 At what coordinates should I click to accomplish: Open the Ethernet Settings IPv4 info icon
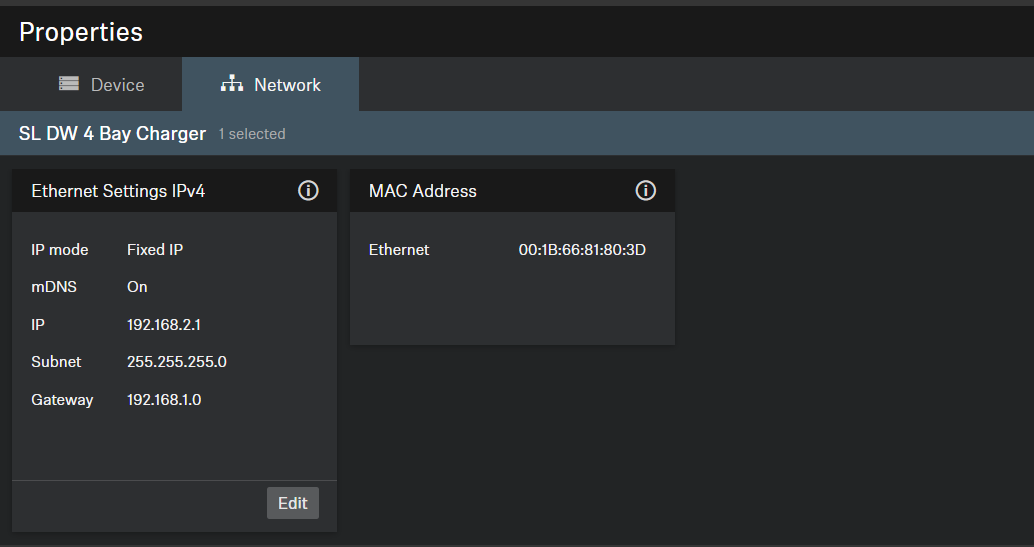point(308,191)
